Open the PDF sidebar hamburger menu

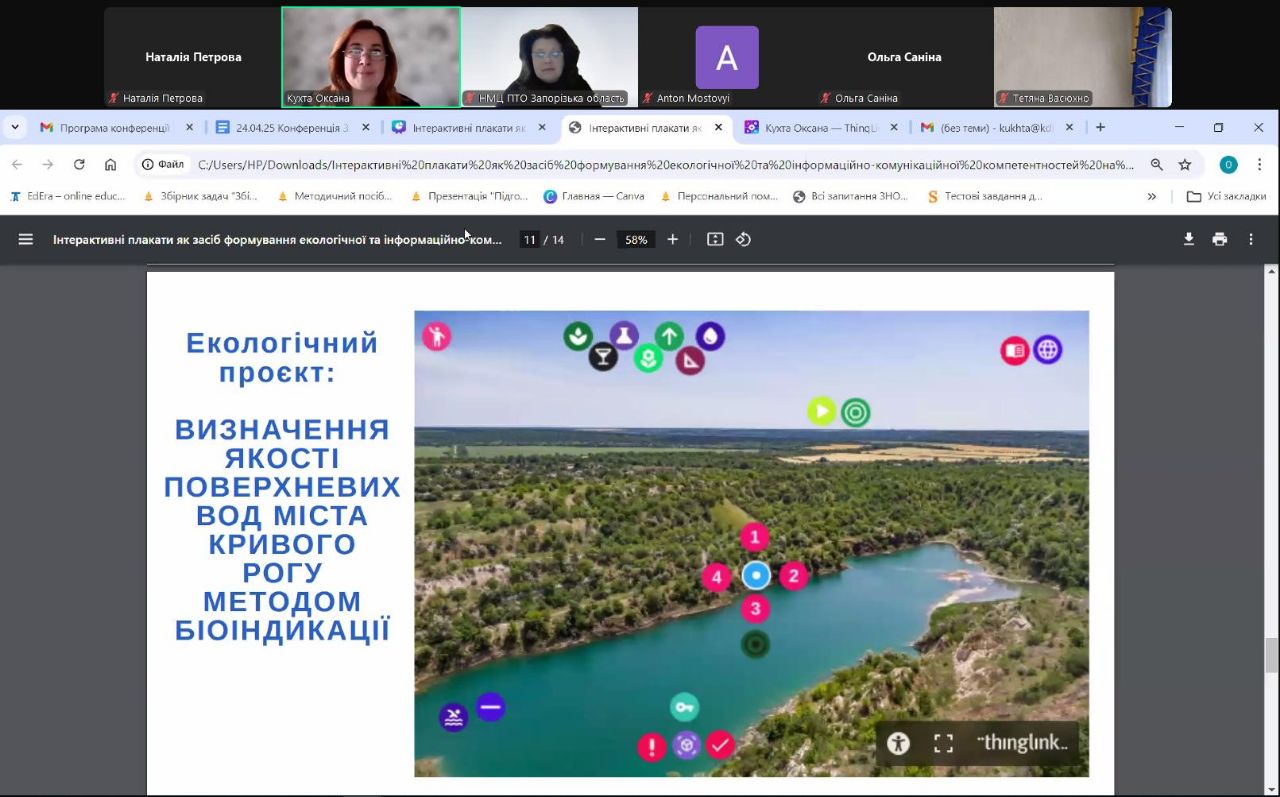point(26,239)
